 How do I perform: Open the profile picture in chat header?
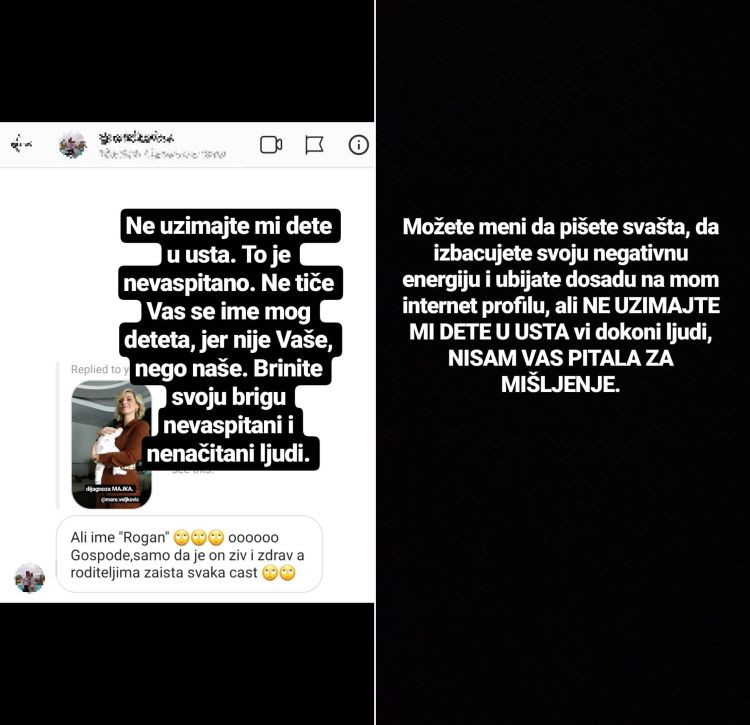[73, 144]
